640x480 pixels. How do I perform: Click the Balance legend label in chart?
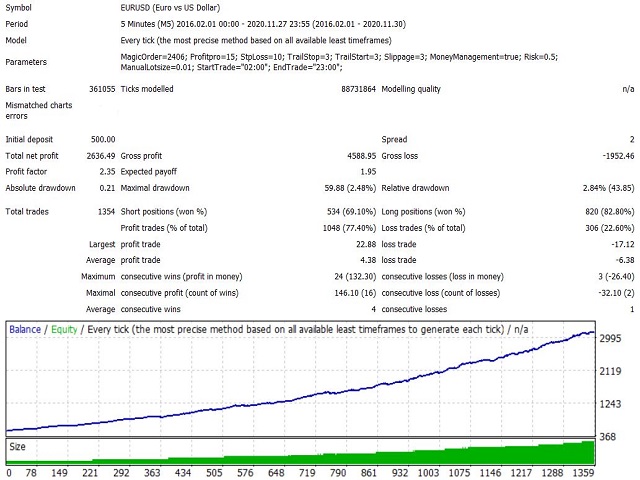point(25,329)
